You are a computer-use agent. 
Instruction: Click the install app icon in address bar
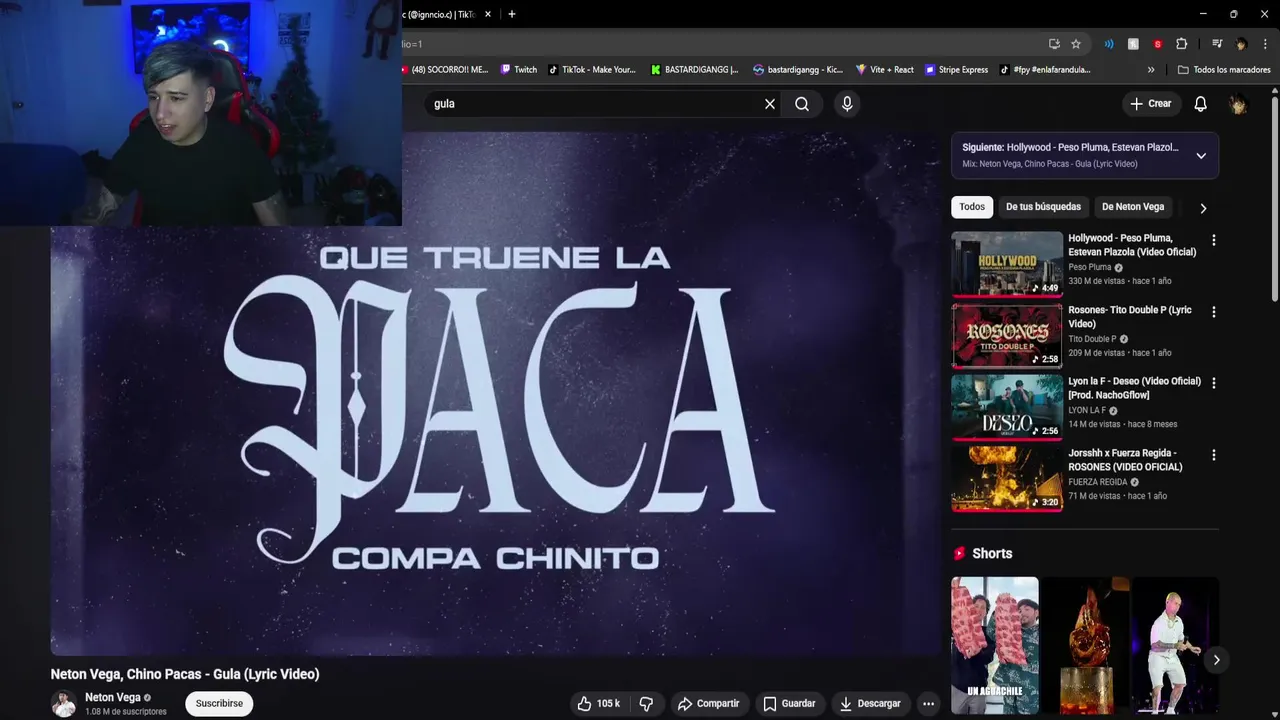click(1054, 44)
